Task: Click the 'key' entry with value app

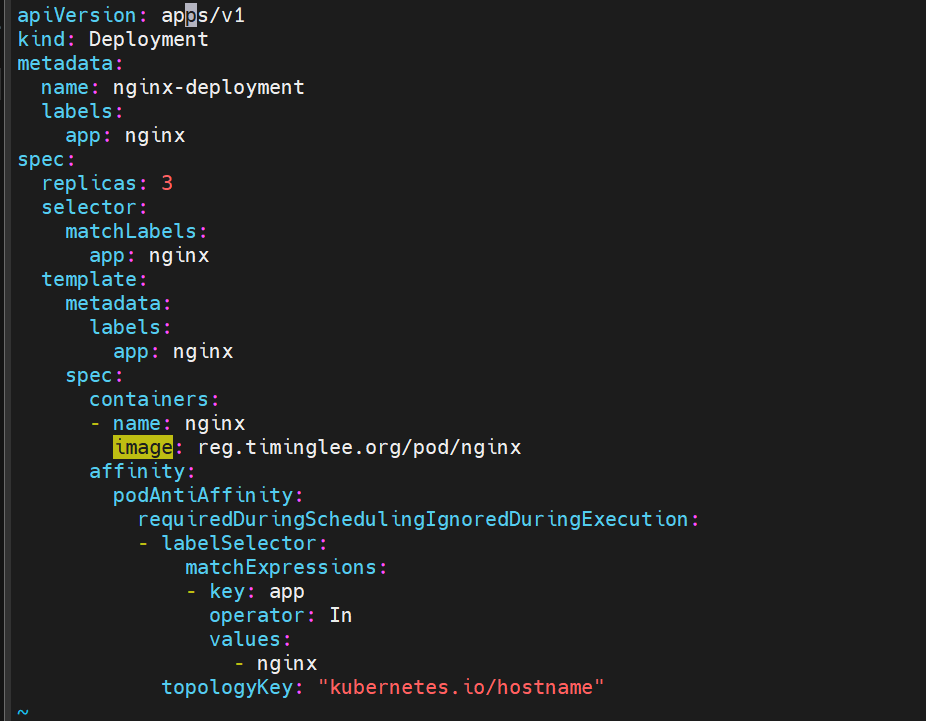Action: (227, 592)
